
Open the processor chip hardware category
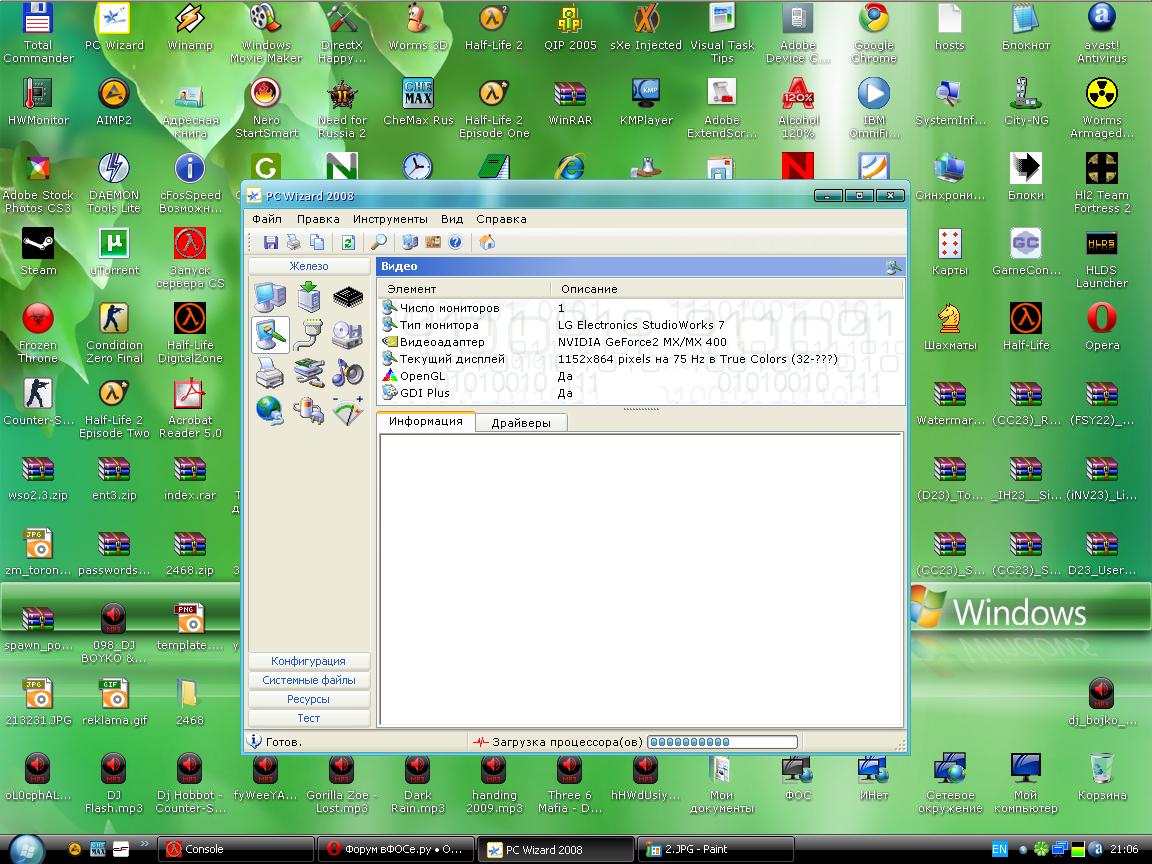[x=347, y=297]
